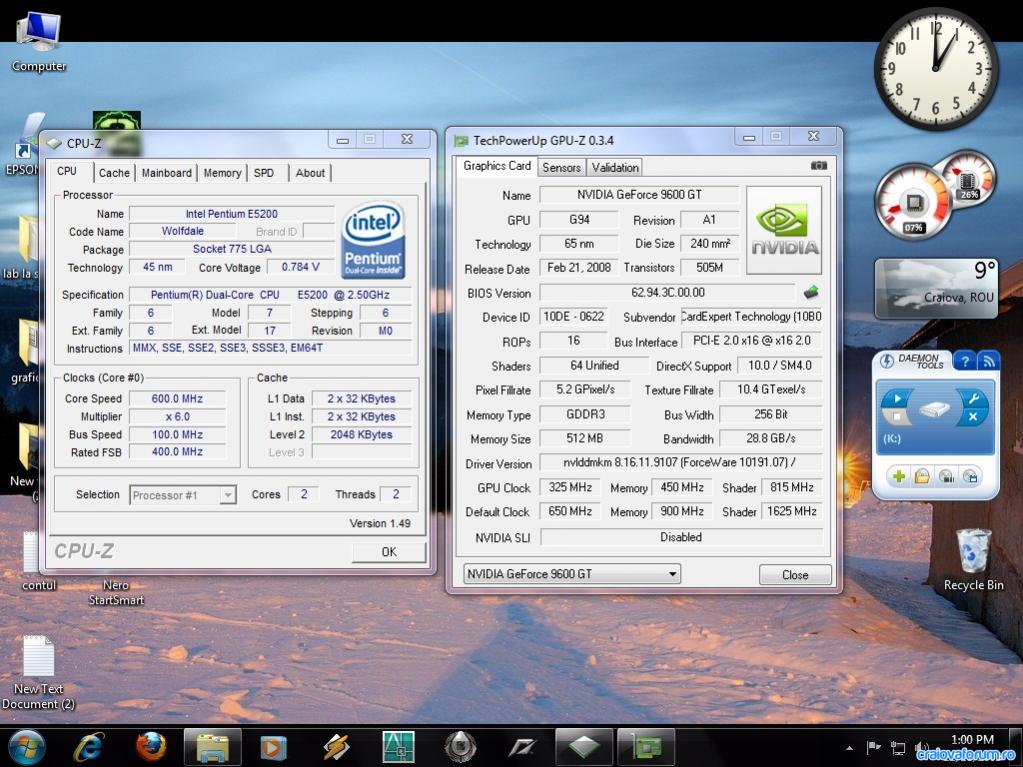
Task: Click the CPU-Z taskbar button
Action: click(x=584, y=747)
